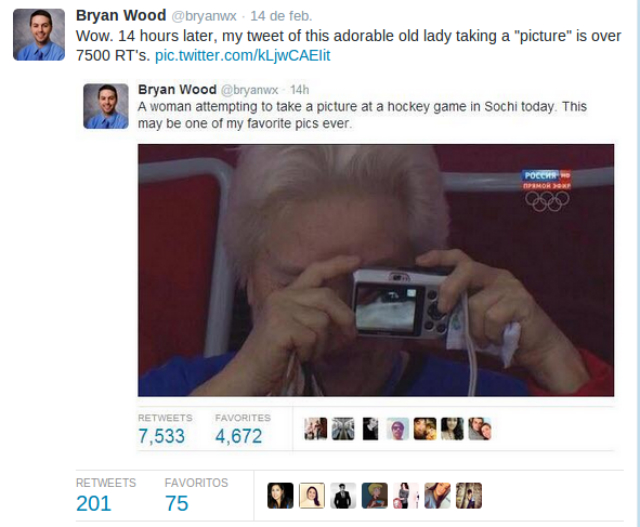The height and width of the screenshot is (527, 640).
Task: View the 201 retweets count
Action: (x=93, y=503)
